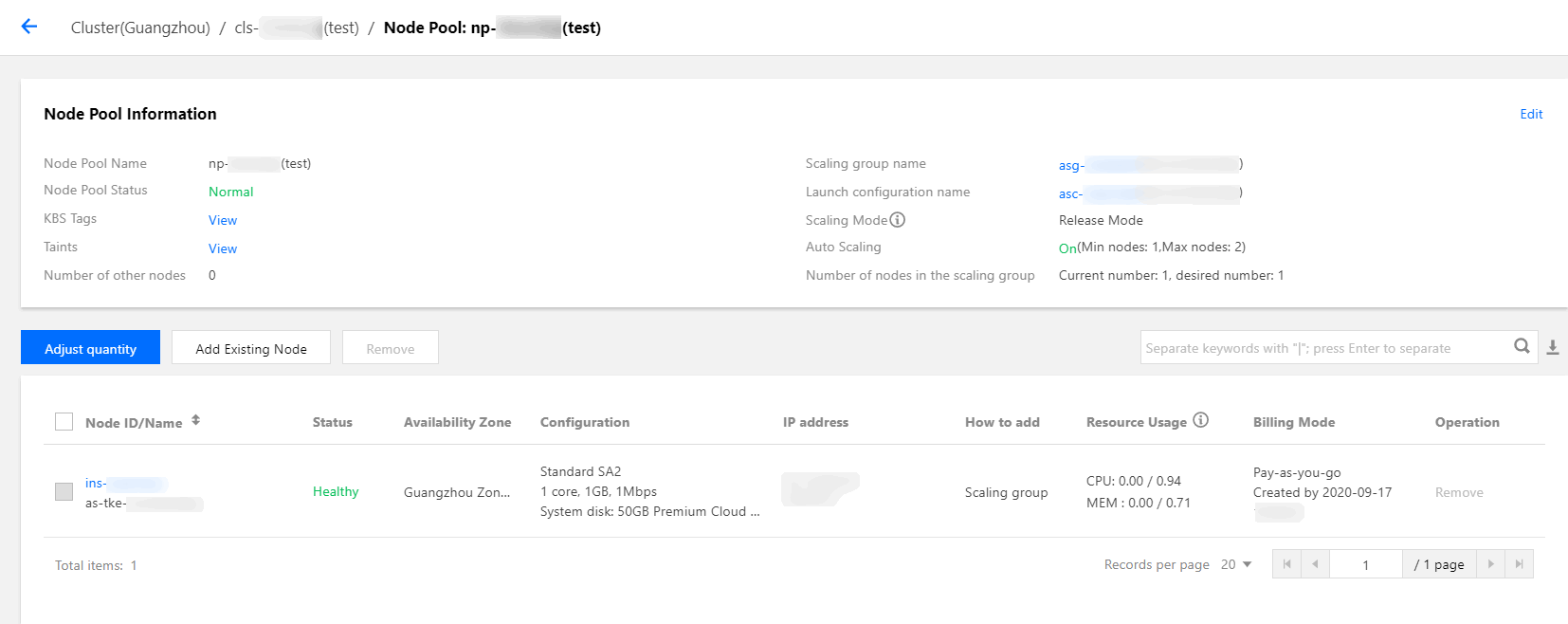
Task: Click the Resource Usage info icon
Action: (1201, 420)
